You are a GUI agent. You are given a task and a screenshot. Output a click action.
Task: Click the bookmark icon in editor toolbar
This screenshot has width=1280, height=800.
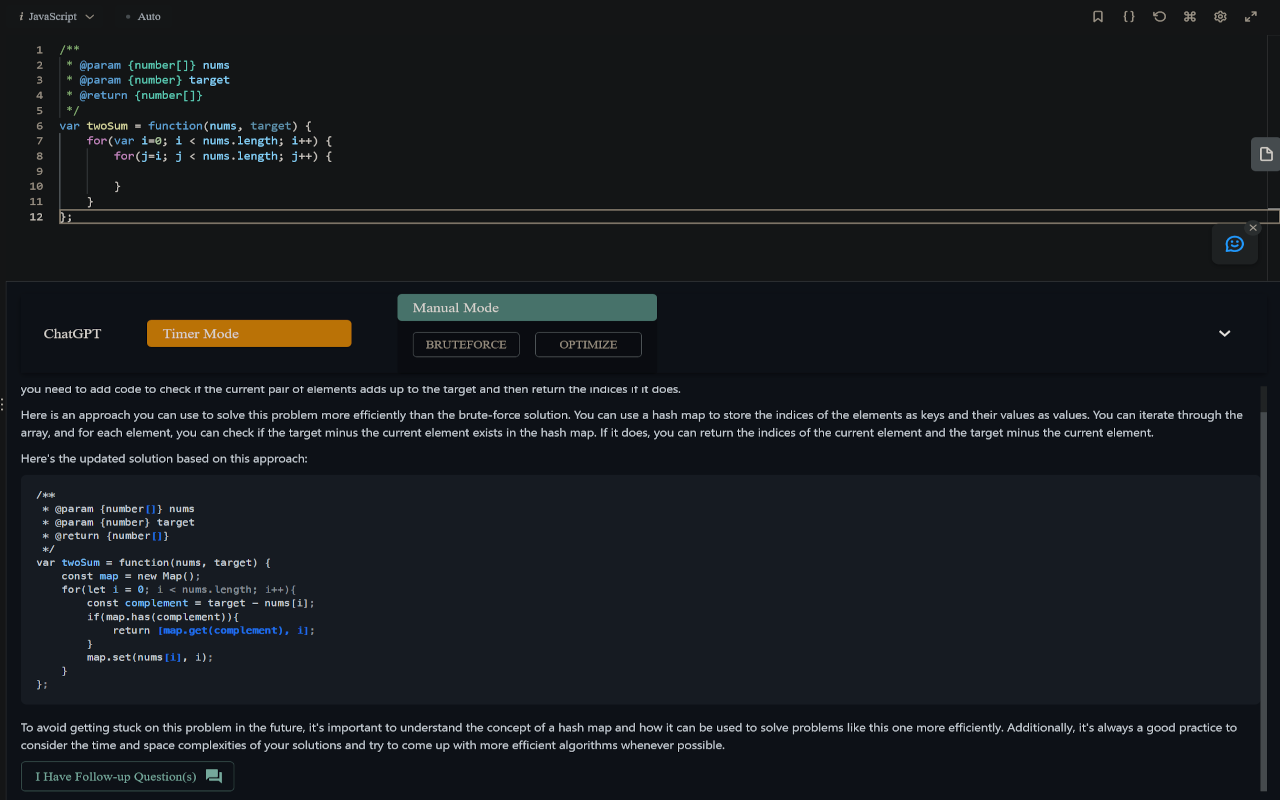click(1098, 16)
